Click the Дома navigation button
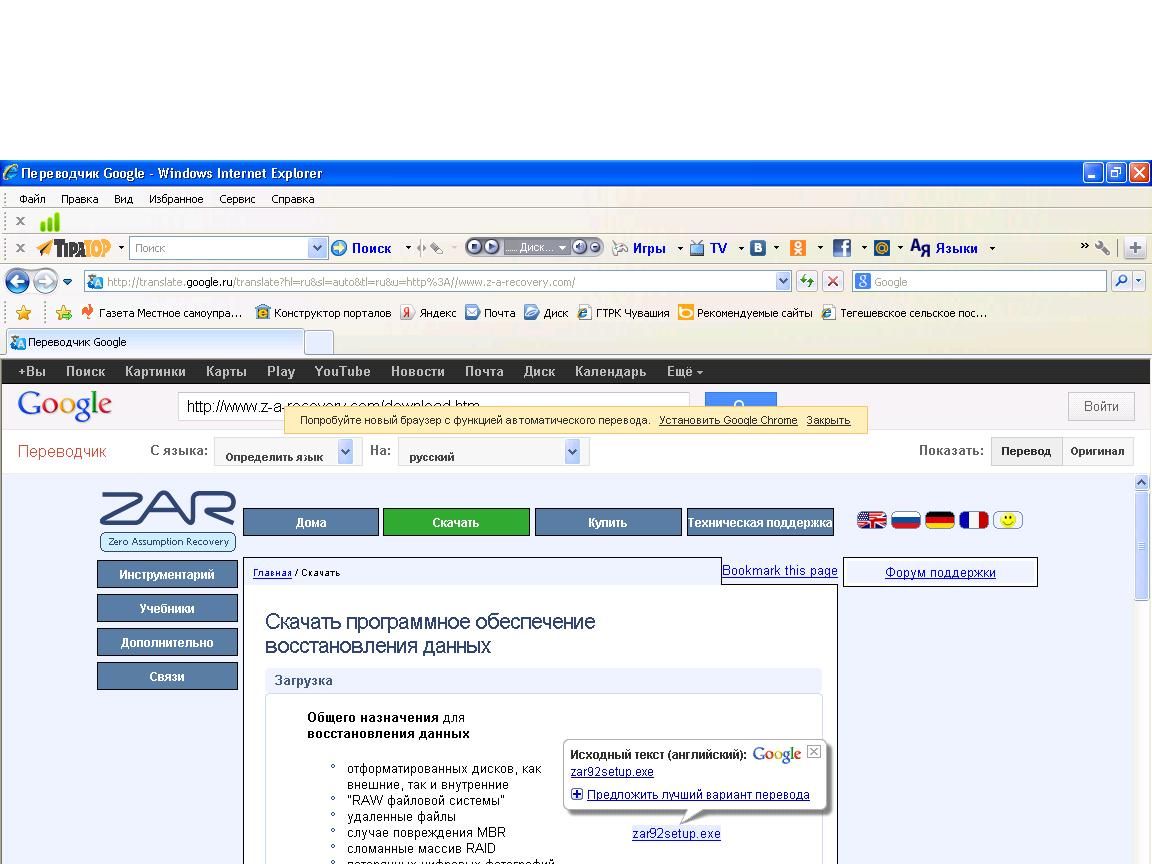Image resolution: width=1152 pixels, height=864 pixels. (311, 522)
